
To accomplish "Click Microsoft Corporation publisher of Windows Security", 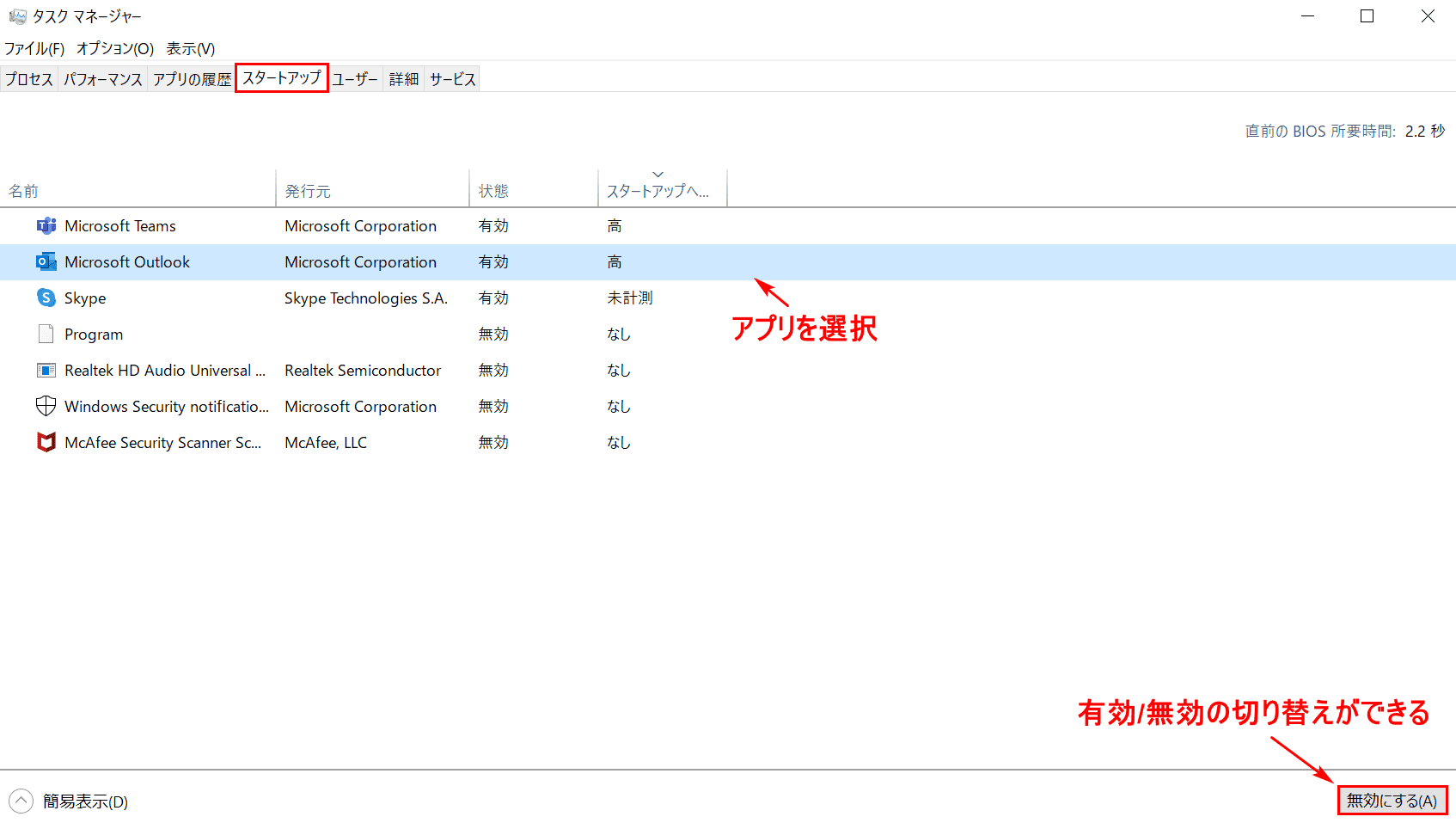I will tap(361, 407).
